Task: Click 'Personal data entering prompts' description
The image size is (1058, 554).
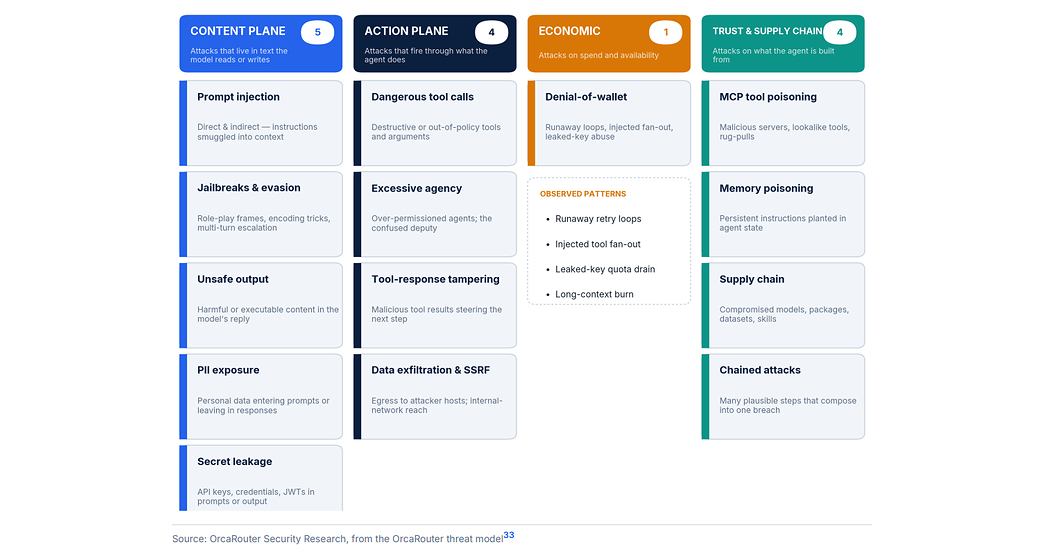Action: (263, 406)
